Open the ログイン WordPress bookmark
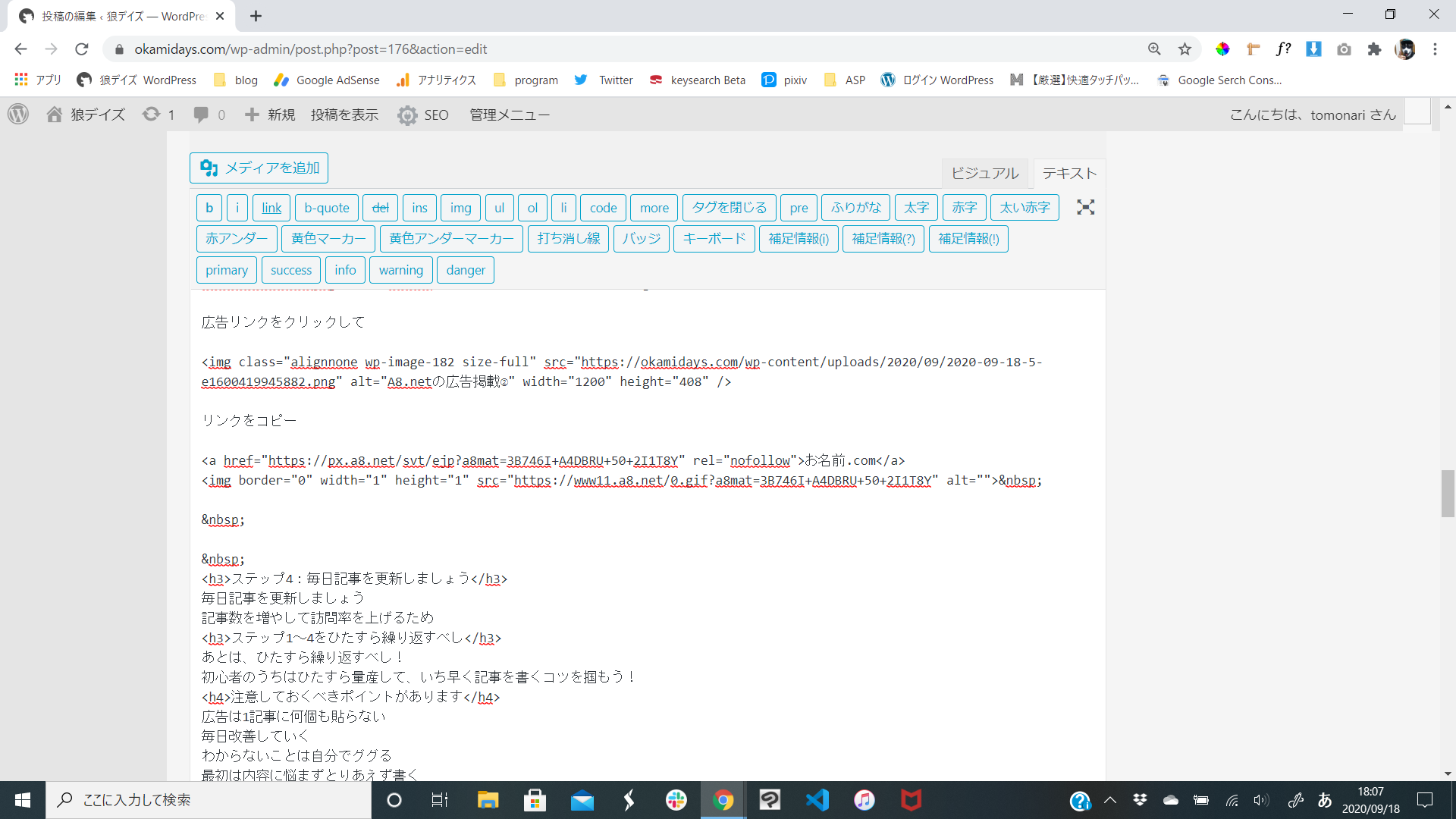 pos(937,80)
